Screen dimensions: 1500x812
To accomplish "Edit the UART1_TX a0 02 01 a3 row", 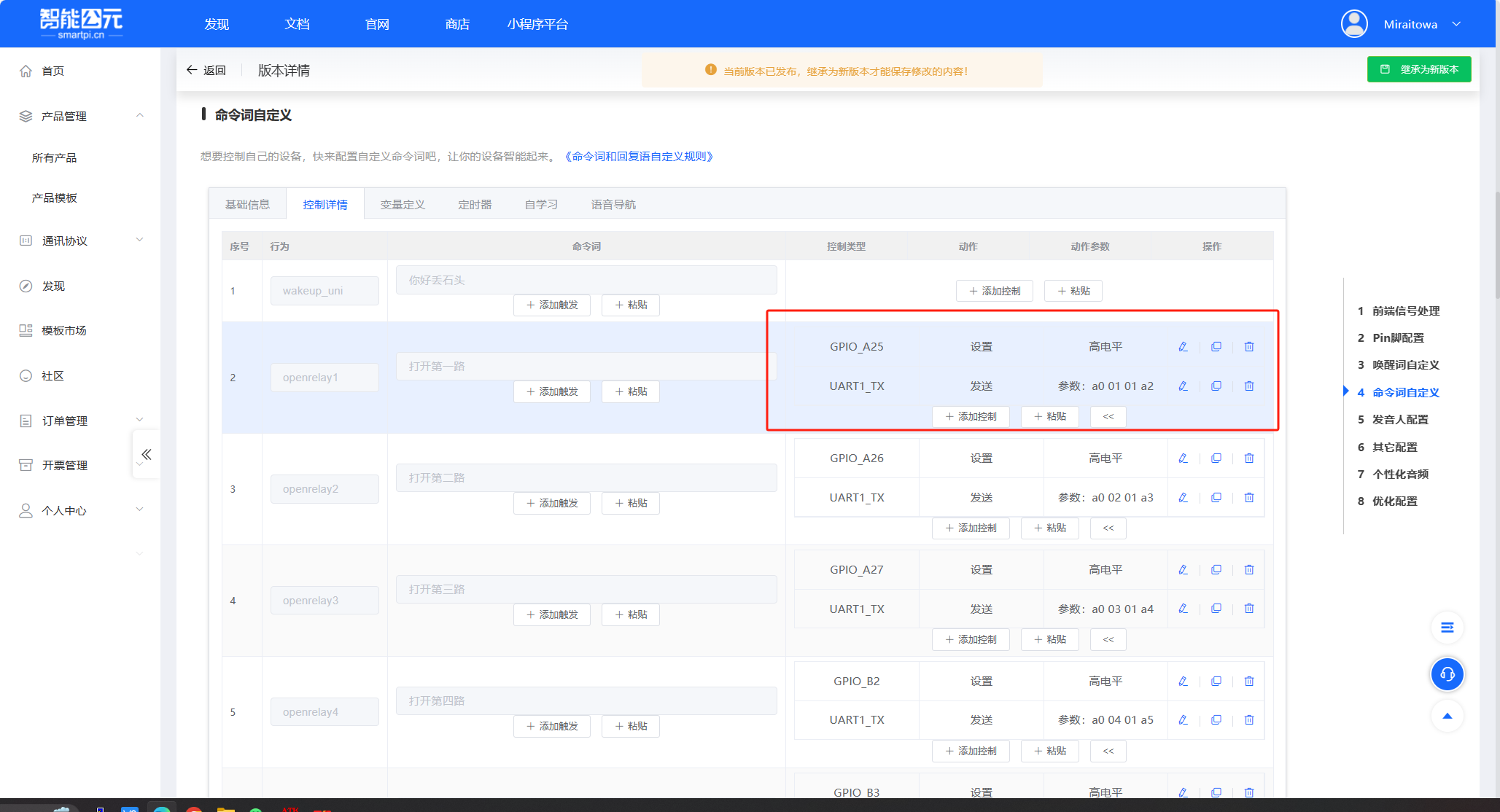I will [x=1183, y=498].
